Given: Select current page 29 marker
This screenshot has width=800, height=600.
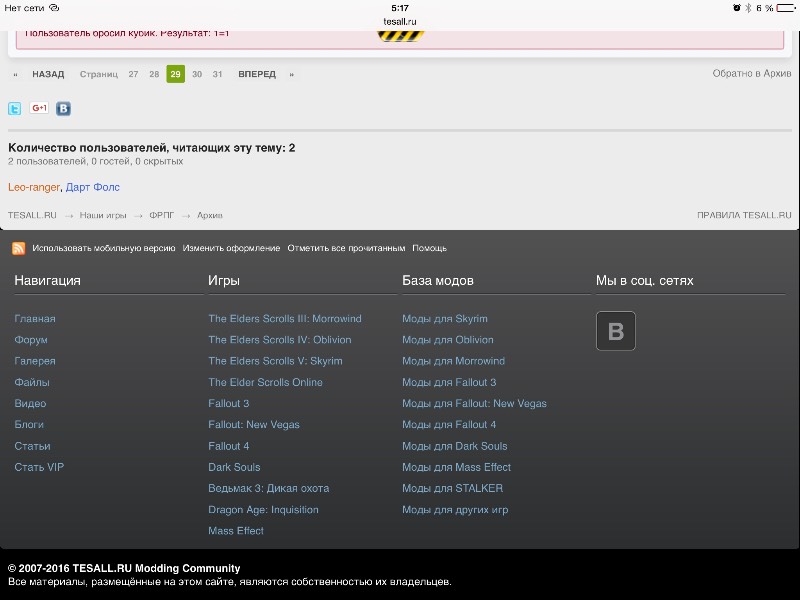Looking at the screenshot, I should click(x=176, y=74).
